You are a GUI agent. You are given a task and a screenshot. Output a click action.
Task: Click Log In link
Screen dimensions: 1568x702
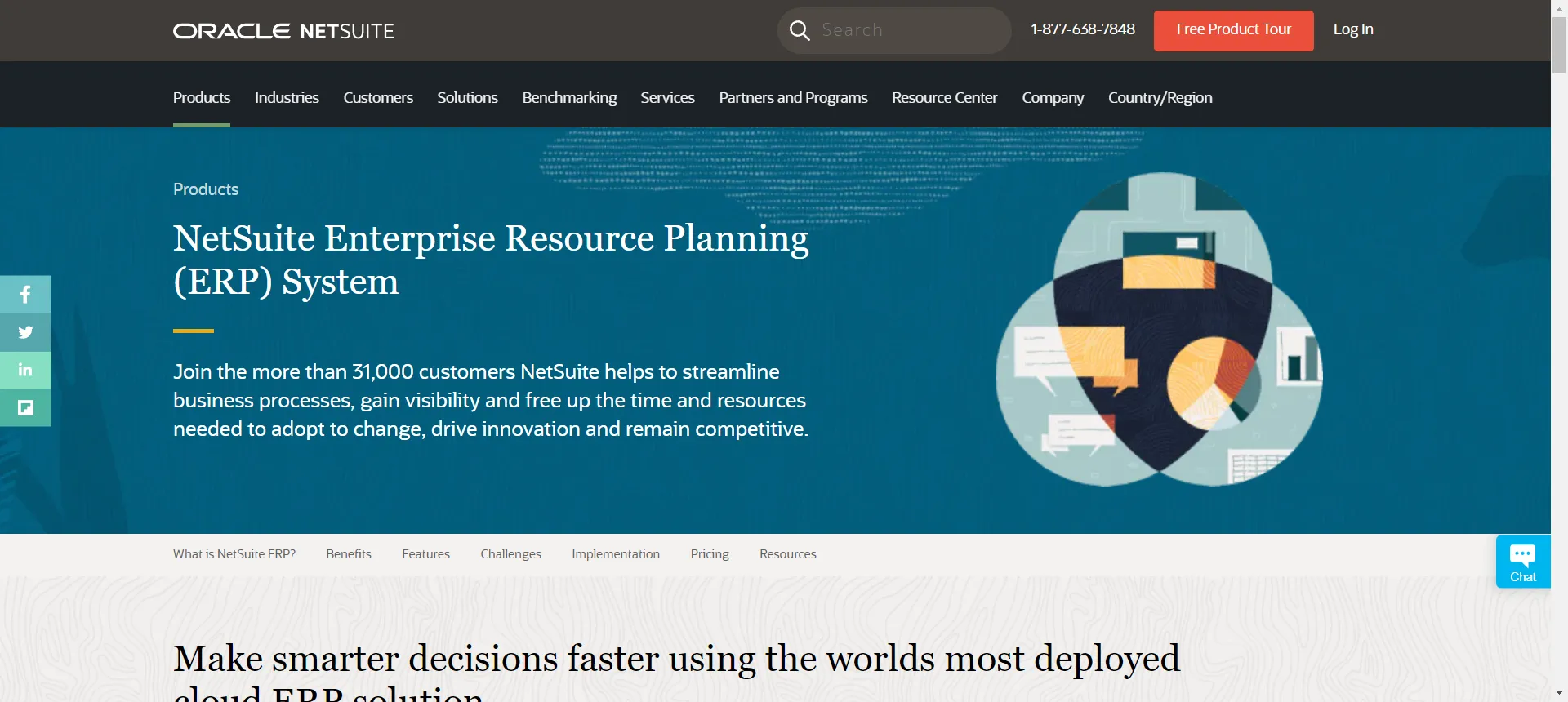point(1353,29)
